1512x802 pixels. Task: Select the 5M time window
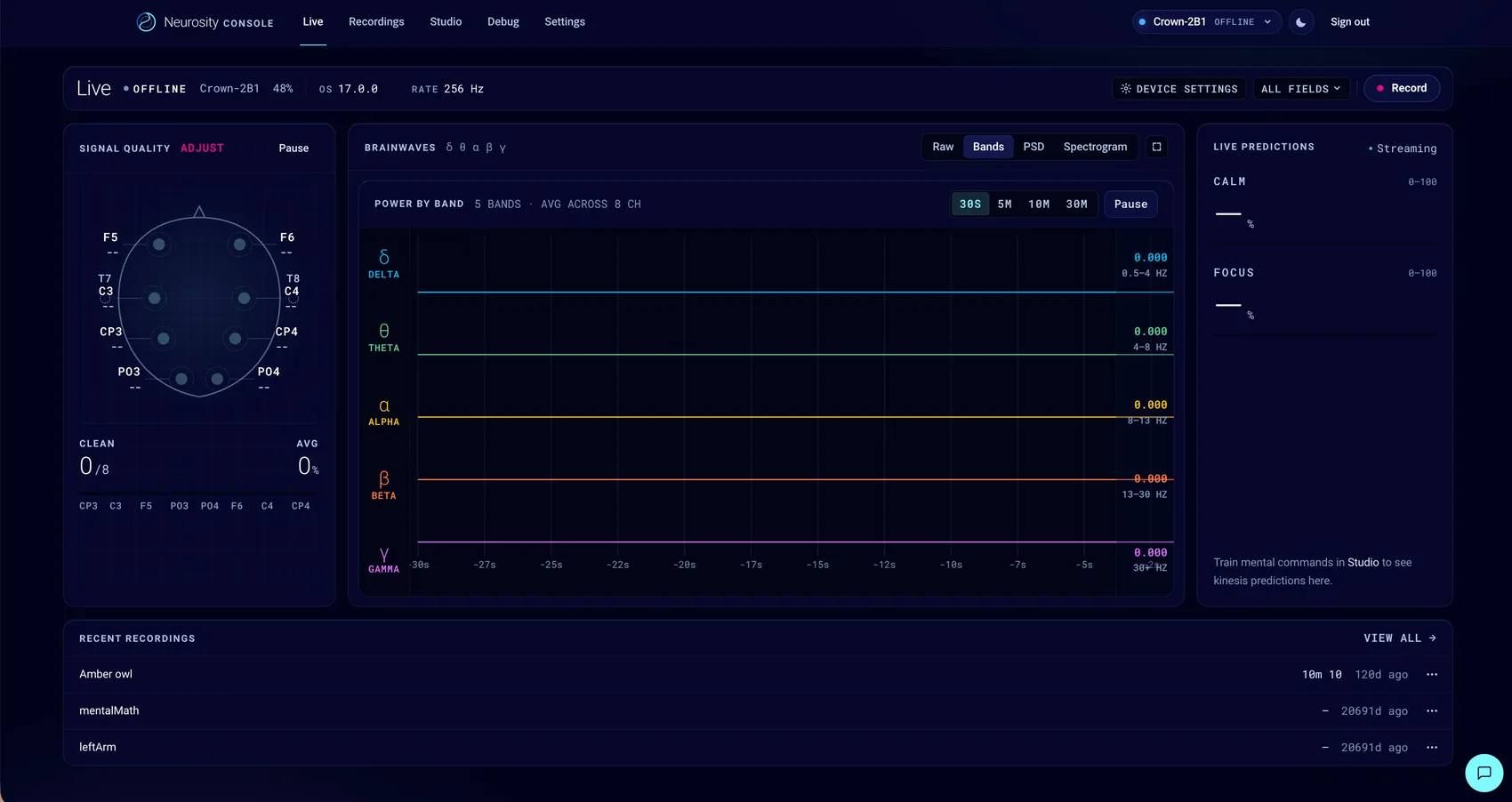tap(1005, 205)
